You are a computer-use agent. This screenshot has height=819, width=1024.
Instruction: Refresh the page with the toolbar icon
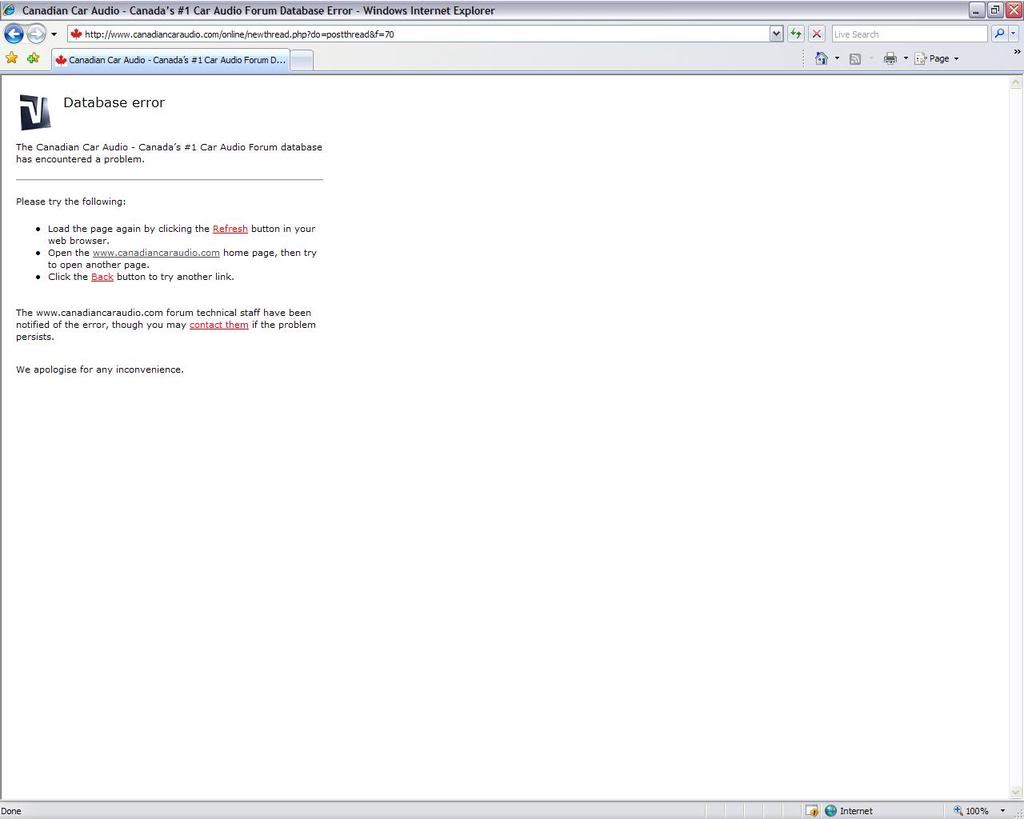[796, 33]
